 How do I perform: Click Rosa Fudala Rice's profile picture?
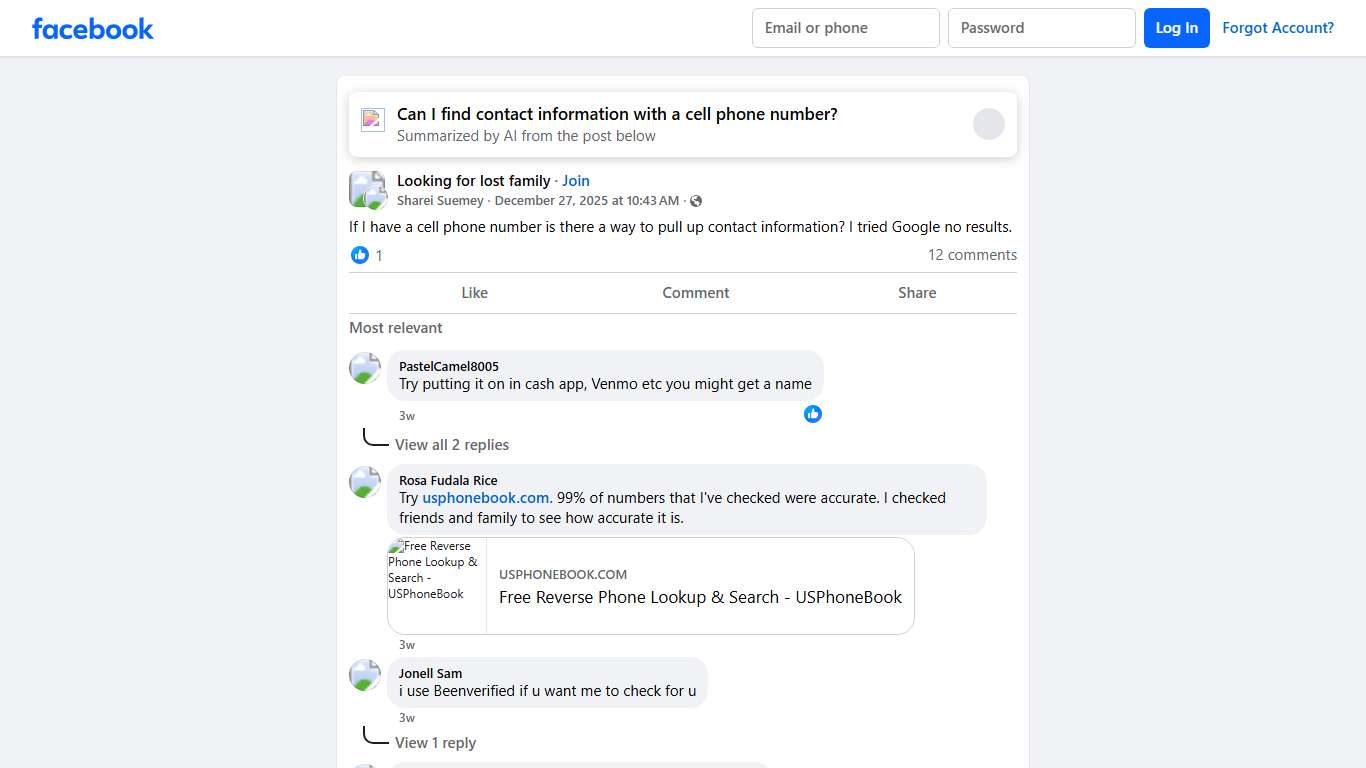(365, 482)
